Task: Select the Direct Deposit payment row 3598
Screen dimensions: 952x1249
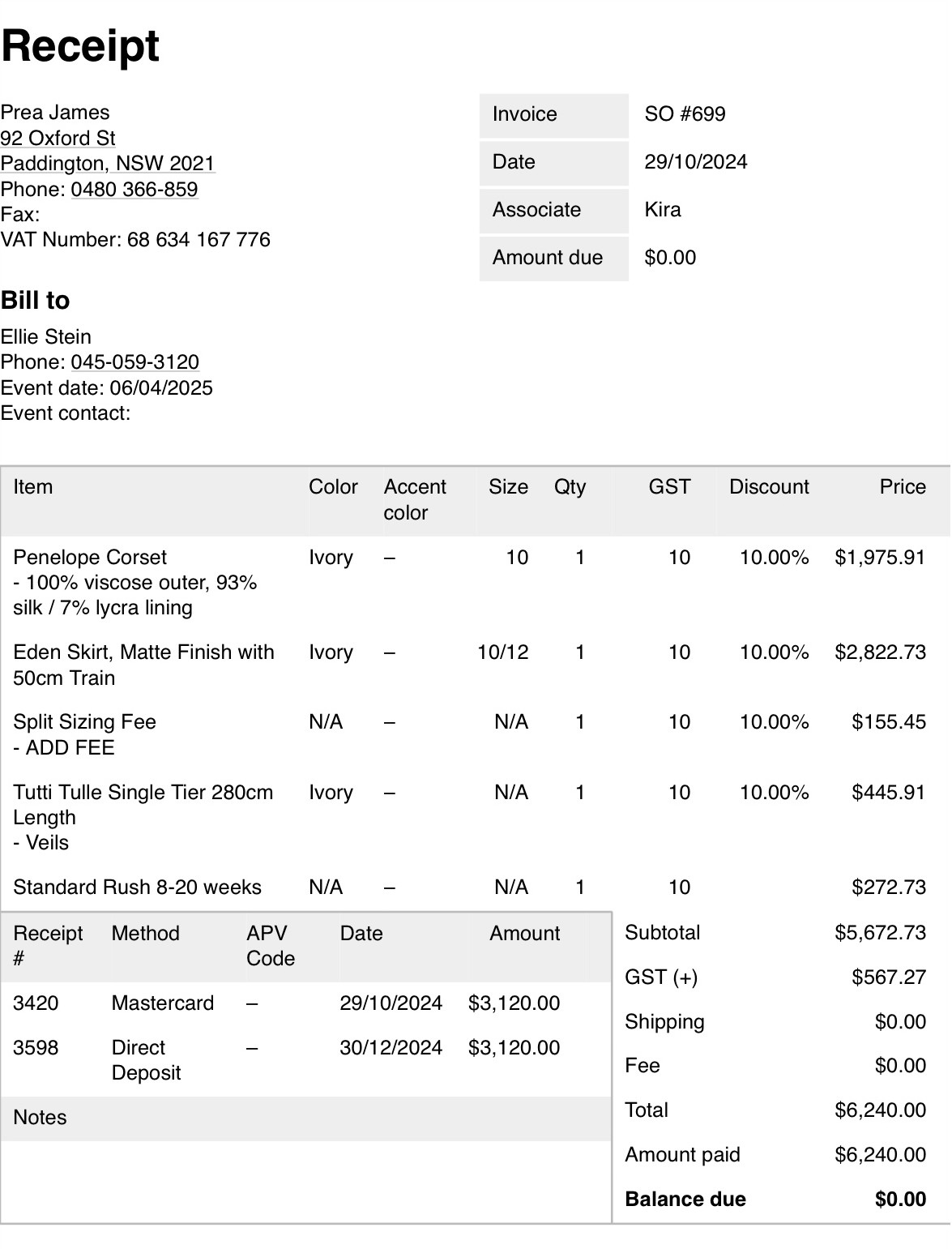Action: point(306,1060)
